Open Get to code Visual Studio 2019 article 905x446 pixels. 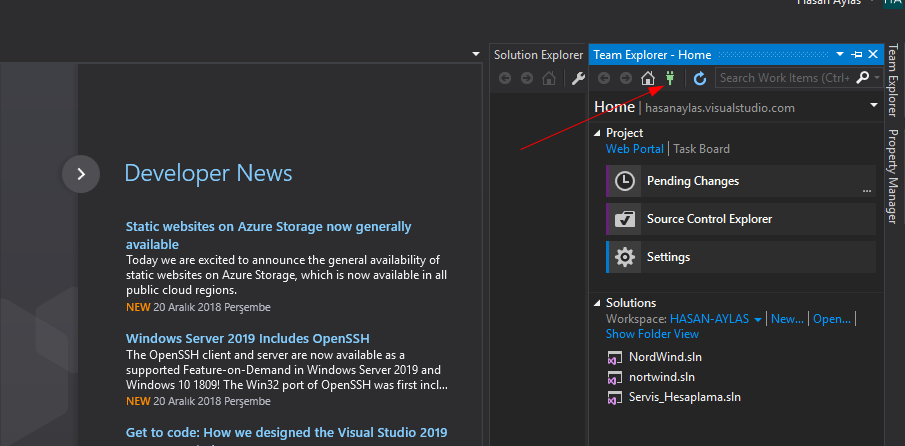point(286,433)
